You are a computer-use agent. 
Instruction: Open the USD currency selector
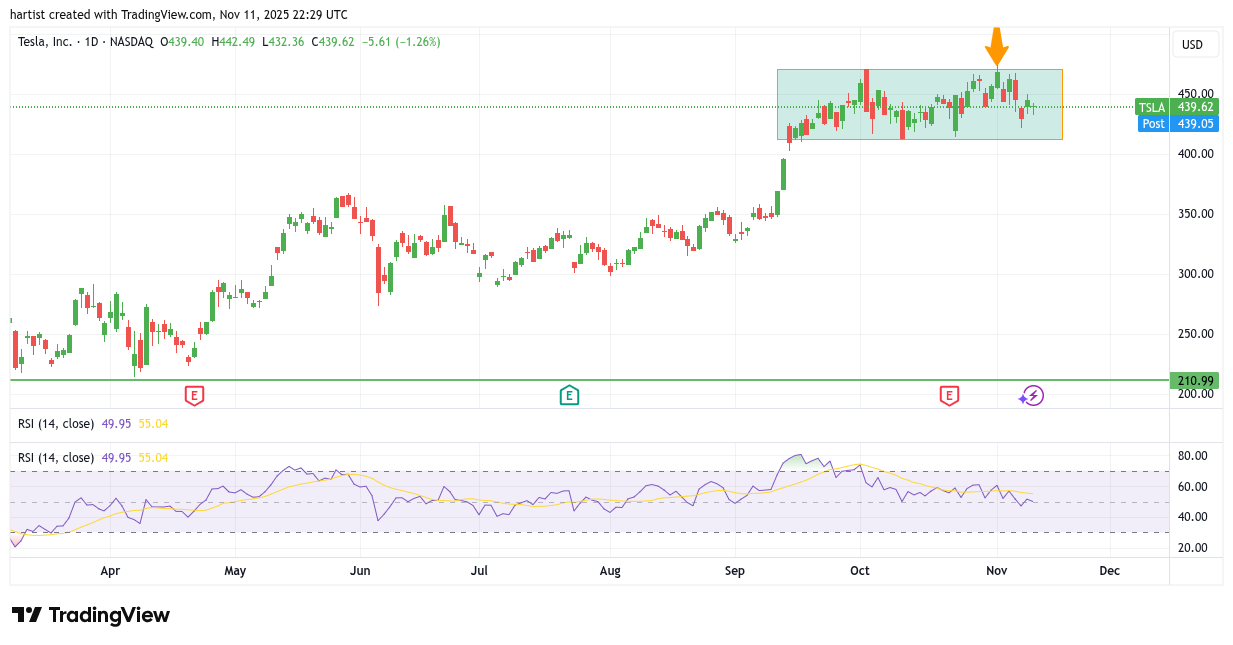pyautogui.click(x=1192, y=44)
